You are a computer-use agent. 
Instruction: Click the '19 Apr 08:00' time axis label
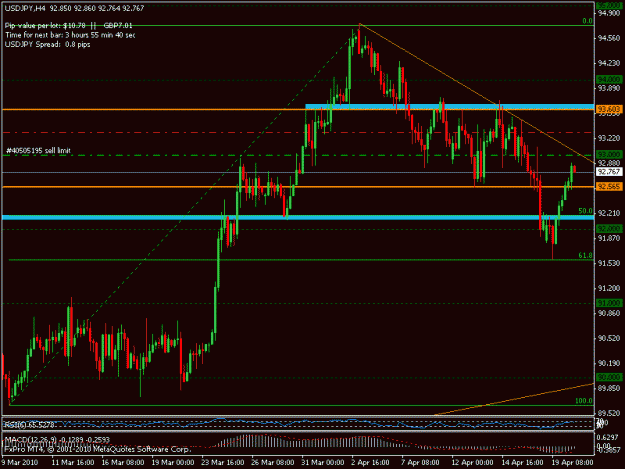pos(572,462)
